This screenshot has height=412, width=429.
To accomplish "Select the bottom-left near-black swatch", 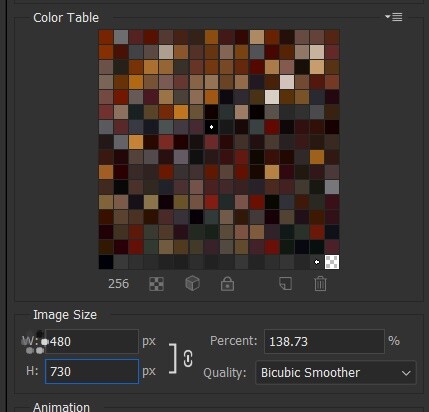I will coord(106,262).
